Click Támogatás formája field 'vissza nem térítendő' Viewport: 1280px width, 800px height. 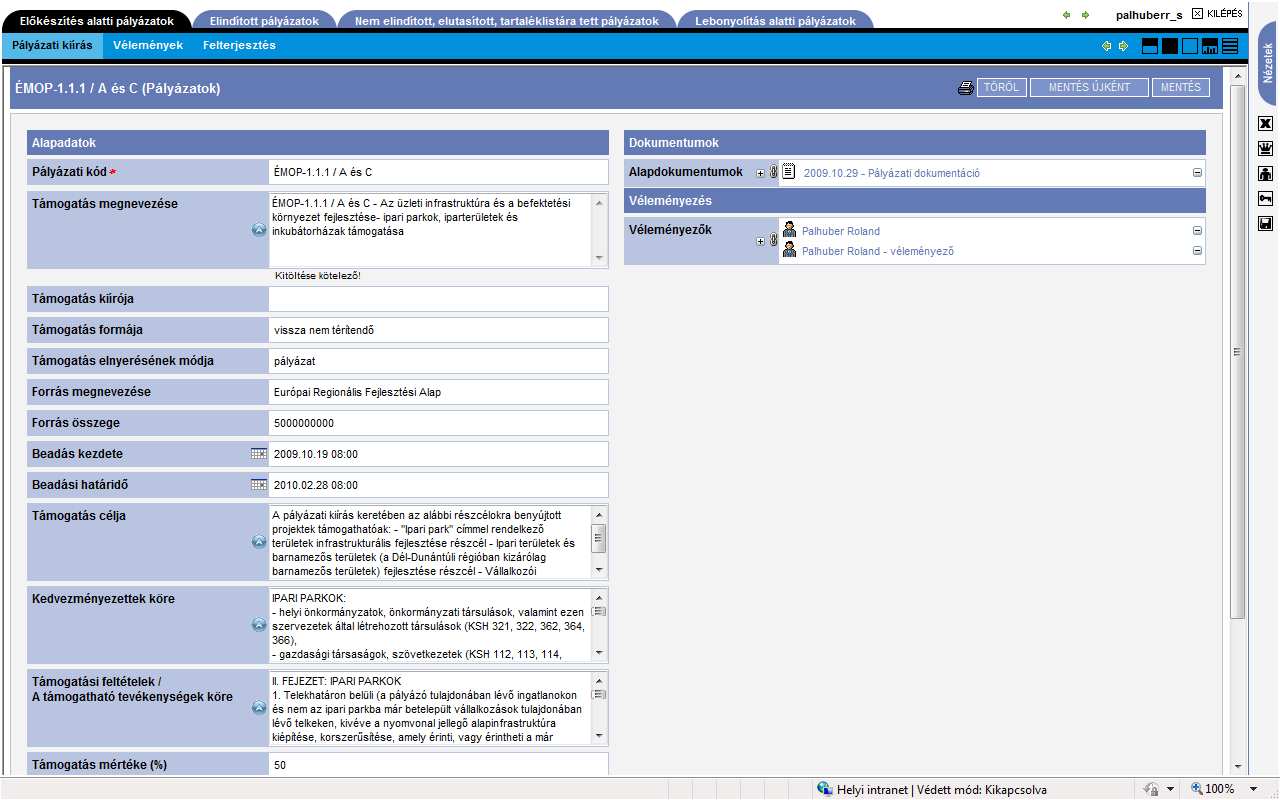438,330
